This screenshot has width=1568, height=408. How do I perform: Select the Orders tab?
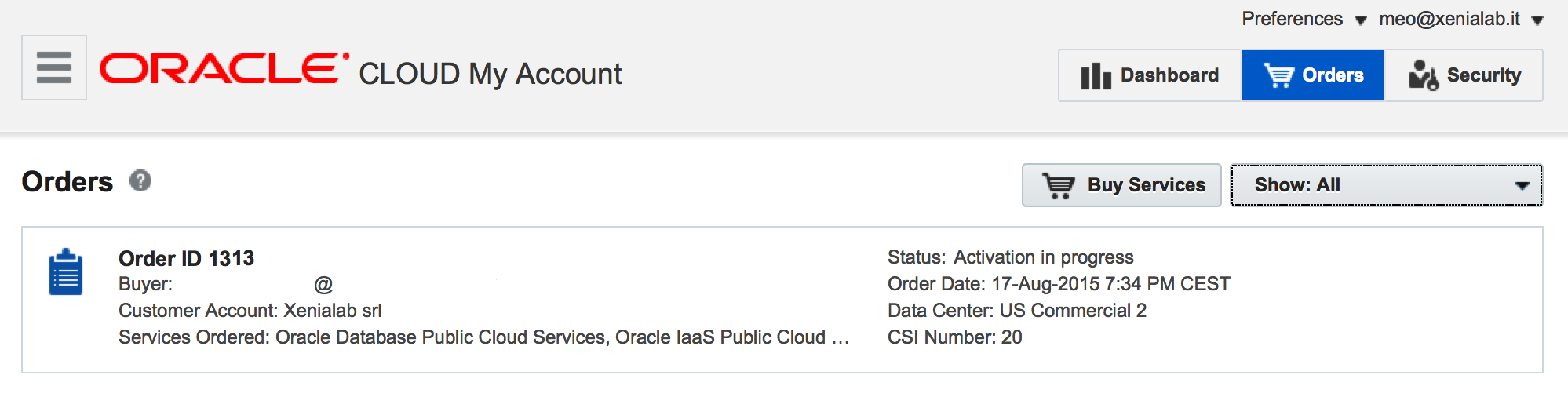pos(1313,75)
